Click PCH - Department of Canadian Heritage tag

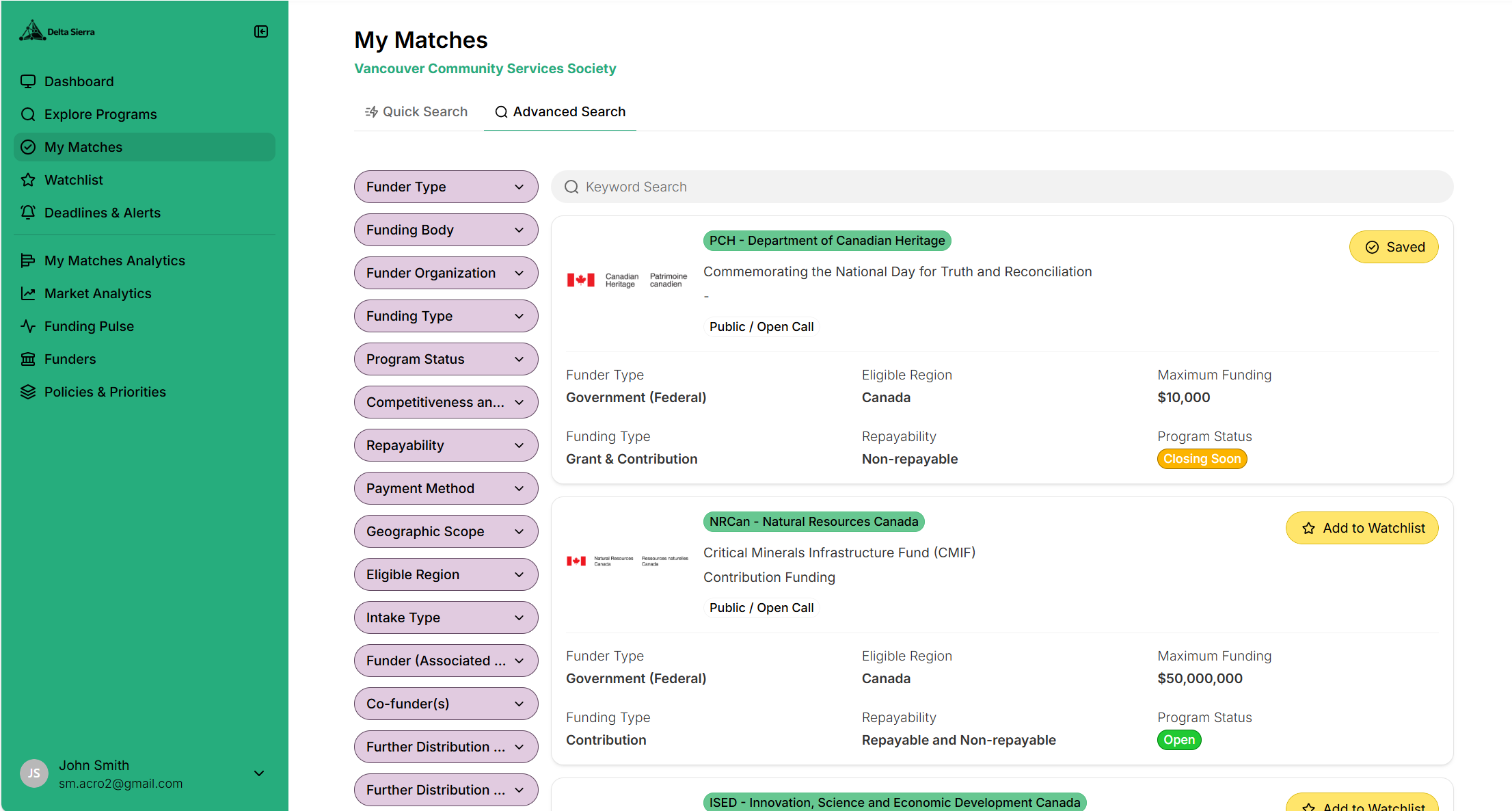point(827,241)
